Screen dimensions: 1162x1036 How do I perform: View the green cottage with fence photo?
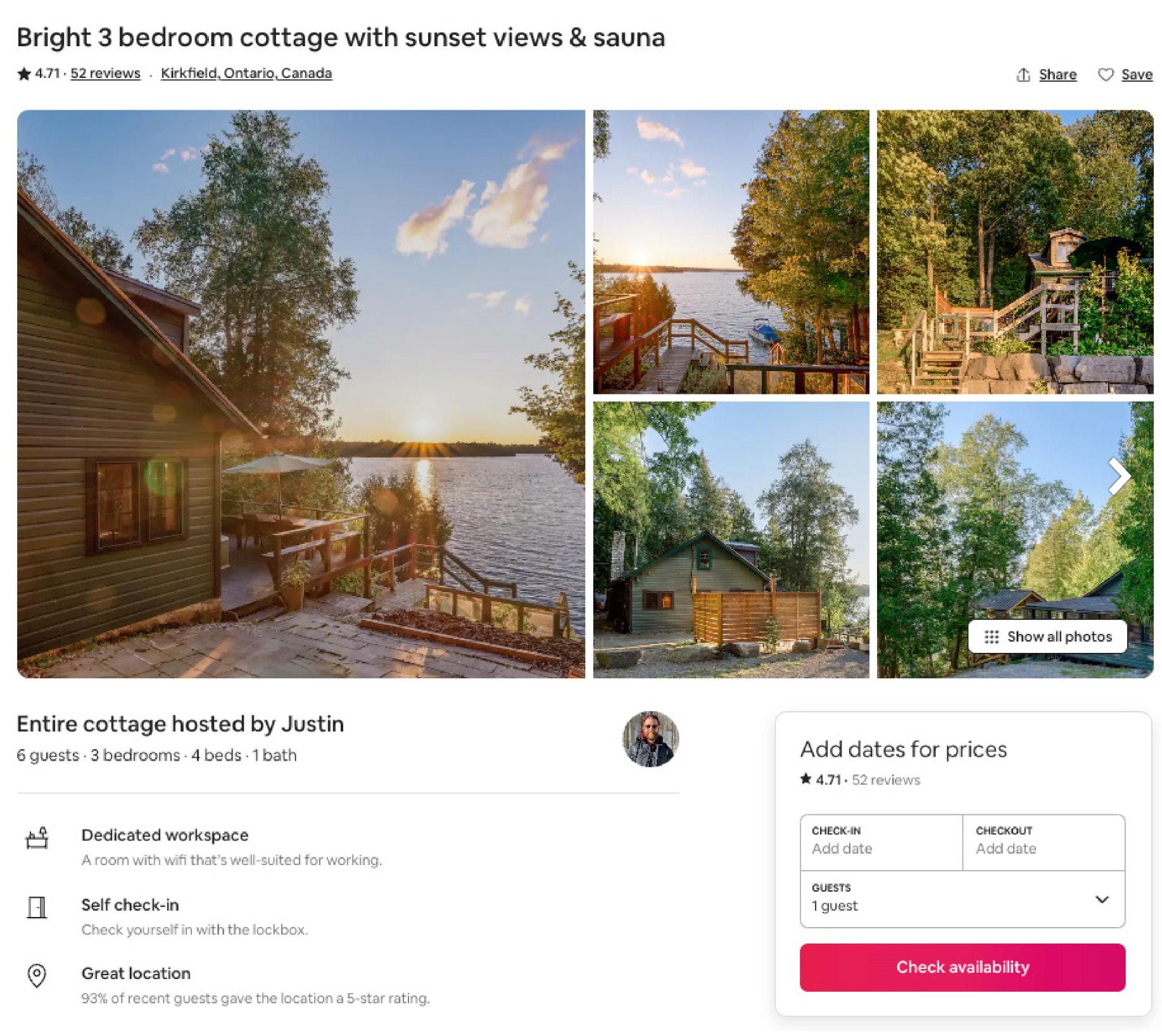tap(731, 540)
